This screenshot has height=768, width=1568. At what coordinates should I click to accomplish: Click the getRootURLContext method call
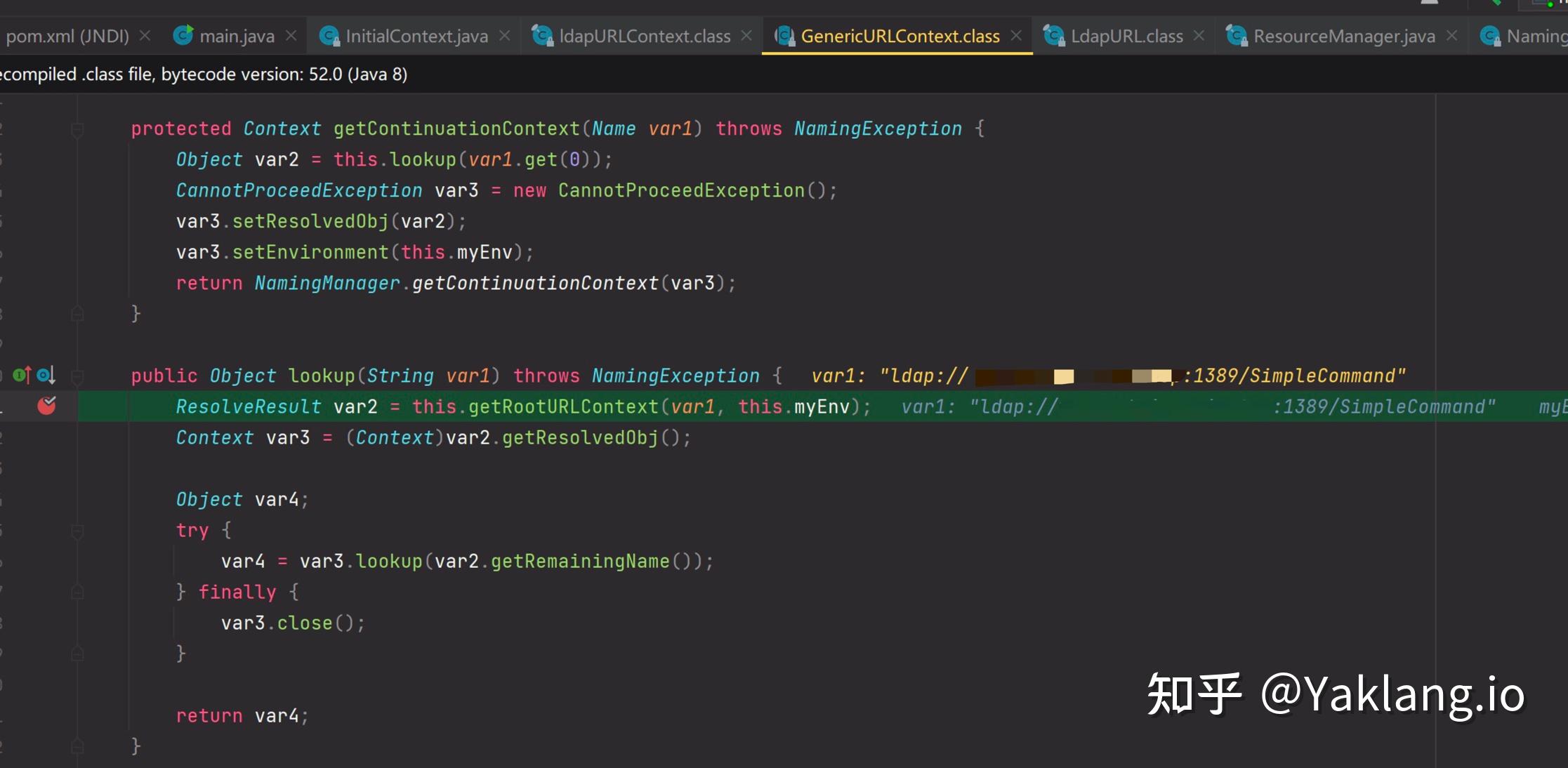[563, 407]
